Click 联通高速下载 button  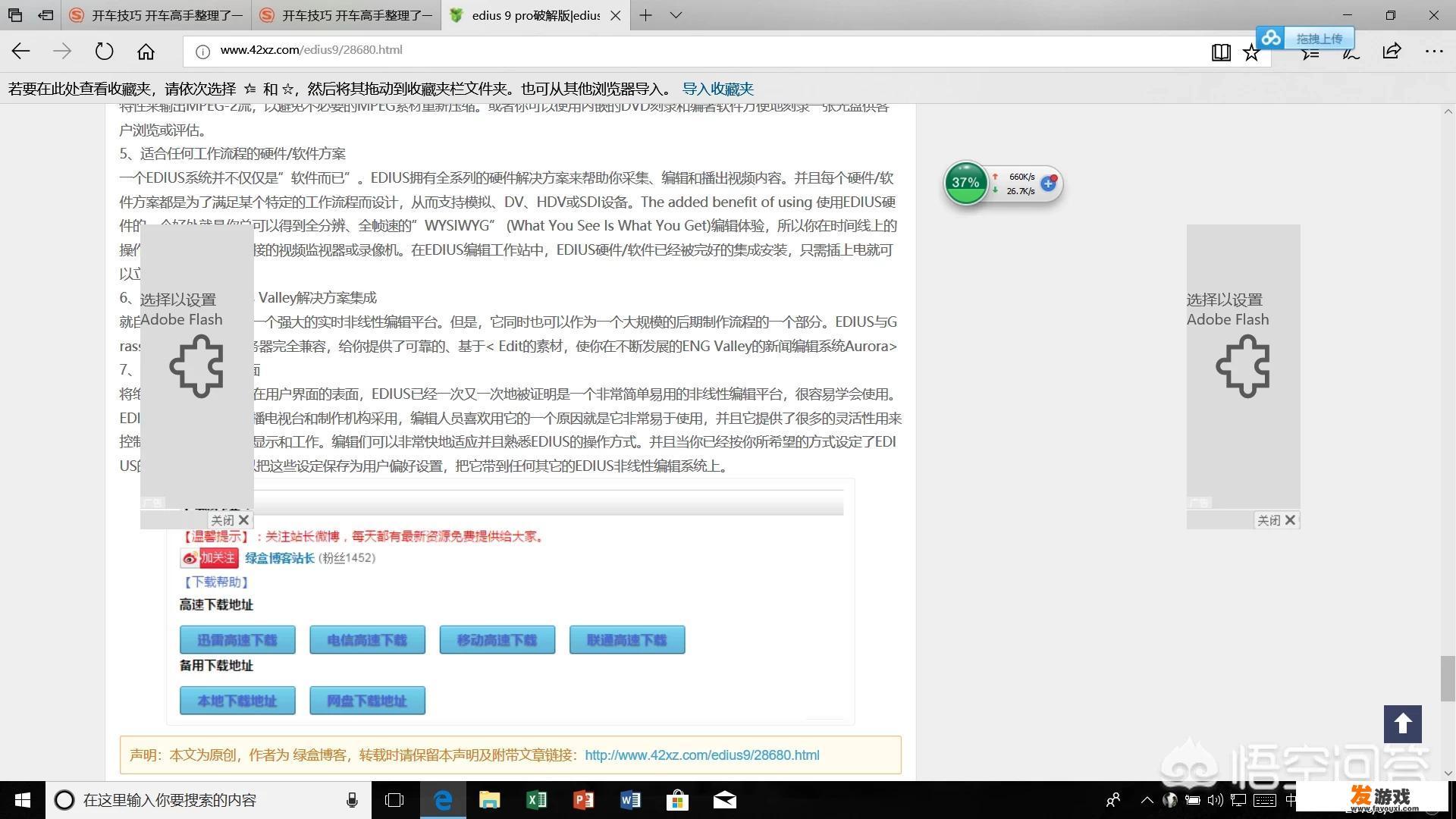[x=627, y=640]
